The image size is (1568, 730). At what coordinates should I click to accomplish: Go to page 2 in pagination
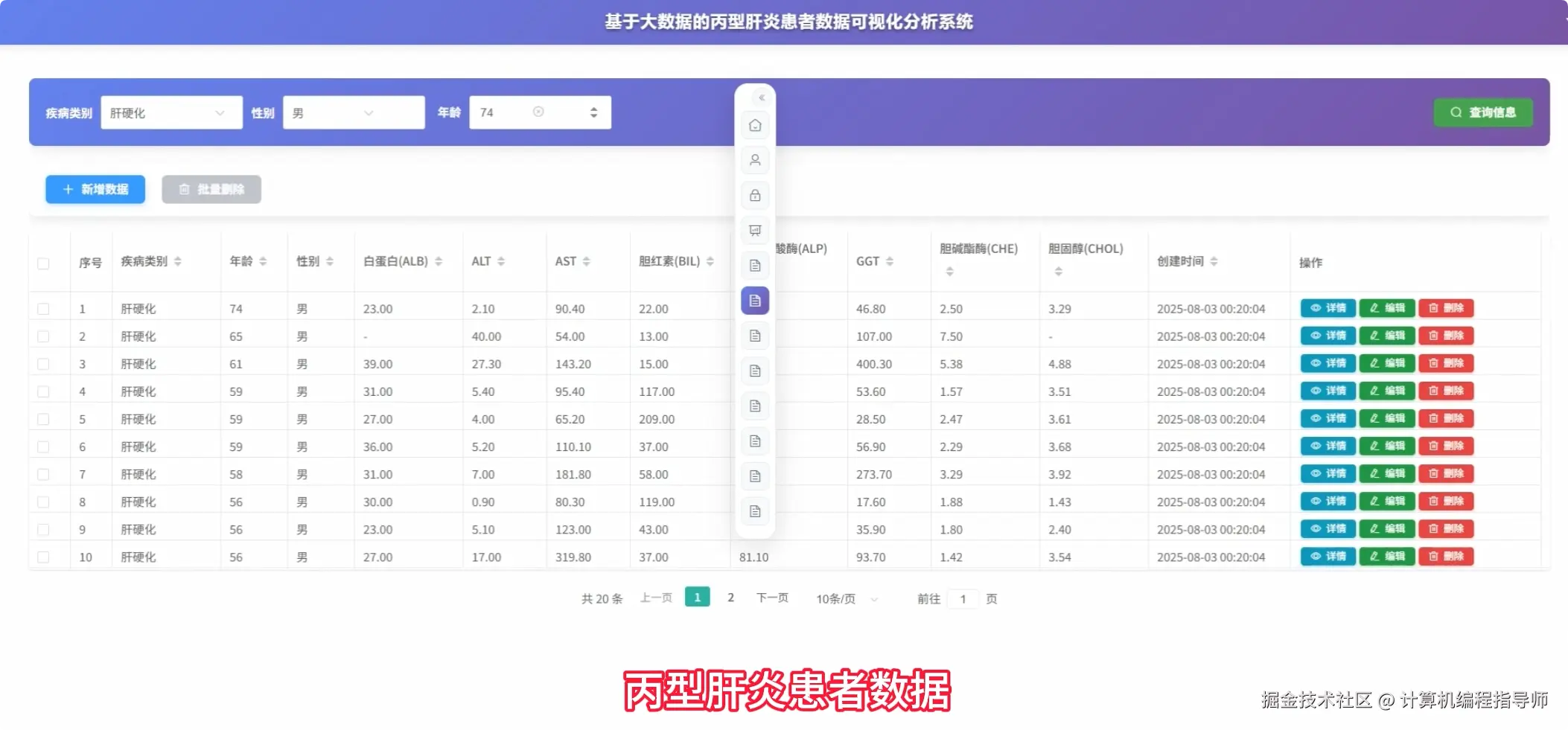point(730,598)
